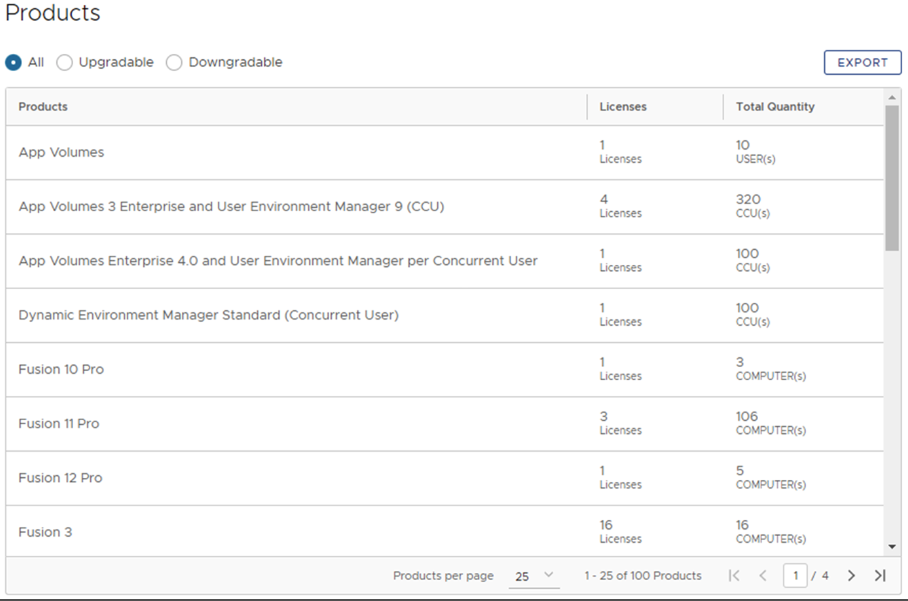Viewport: 908px width, 601px height.
Task: Jump to the last page of products
Action: 880,576
